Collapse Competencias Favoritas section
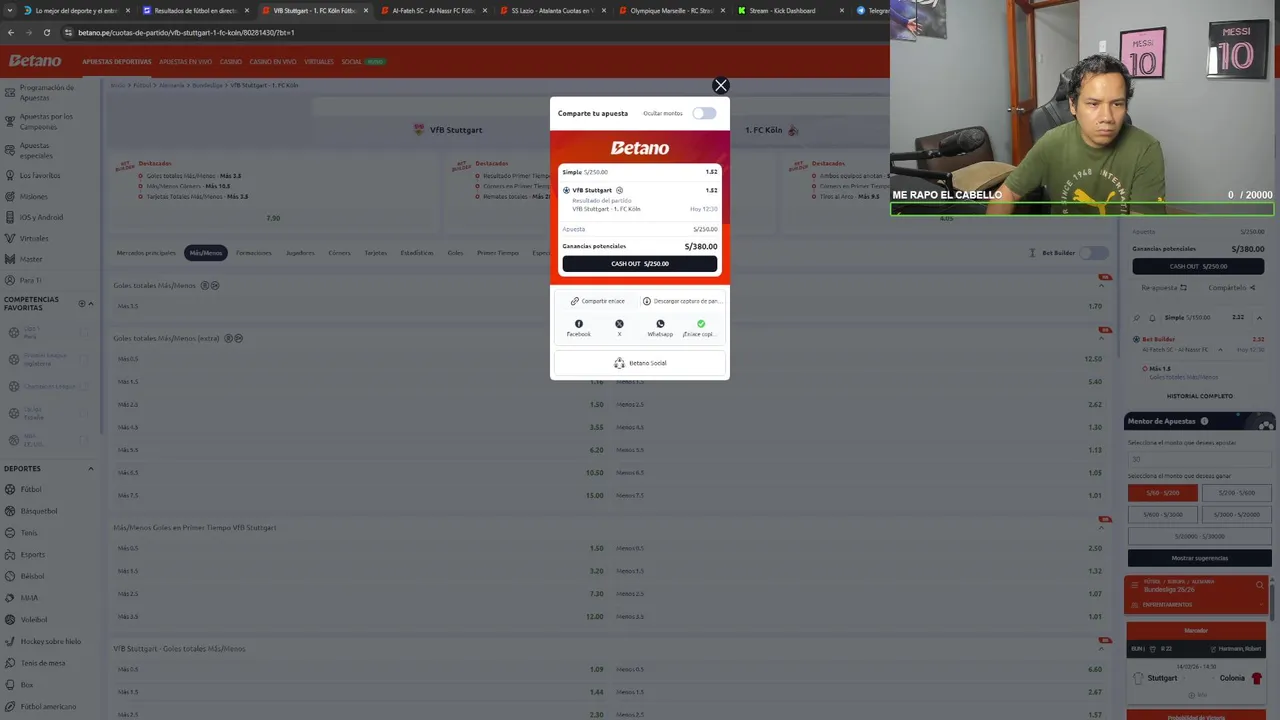Screen dimensions: 1280x720 91,304
